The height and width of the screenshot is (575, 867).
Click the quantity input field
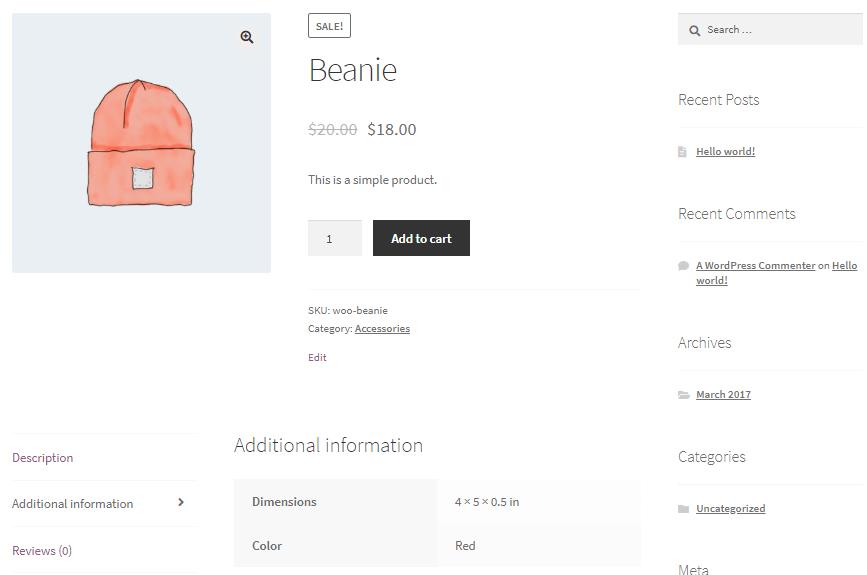[x=335, y=238]
